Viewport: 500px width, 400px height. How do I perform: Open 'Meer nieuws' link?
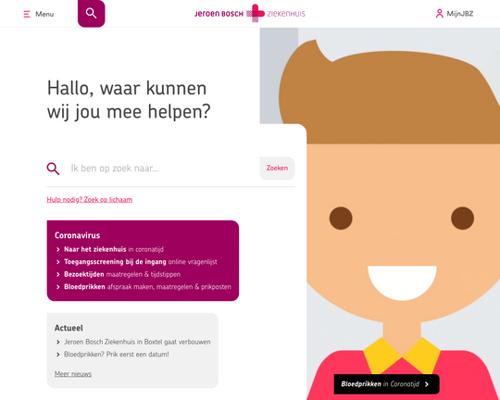tap(73, 374)
